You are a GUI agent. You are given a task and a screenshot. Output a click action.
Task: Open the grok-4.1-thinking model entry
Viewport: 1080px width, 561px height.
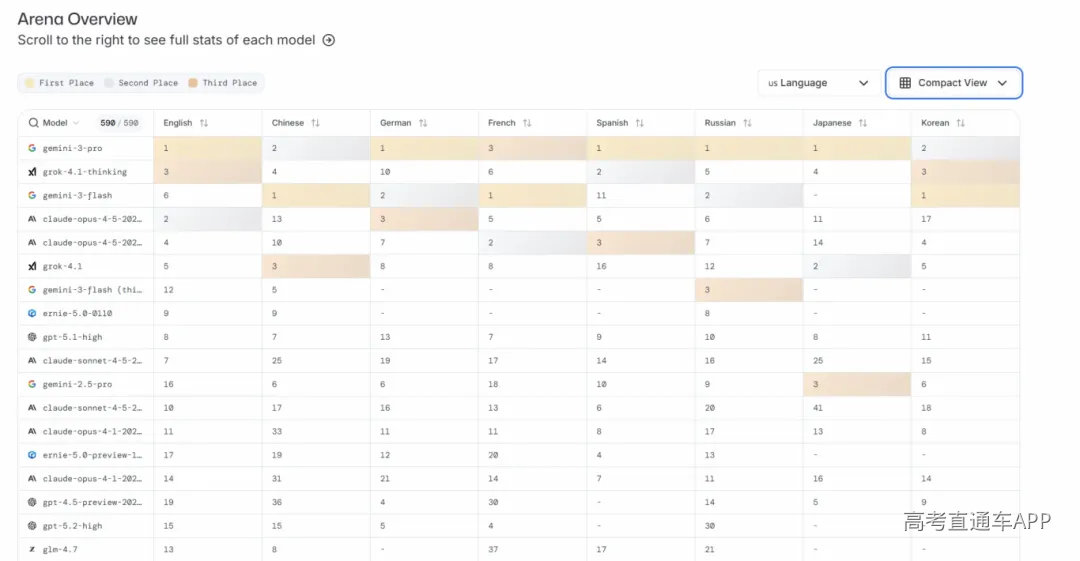(84, 172)
